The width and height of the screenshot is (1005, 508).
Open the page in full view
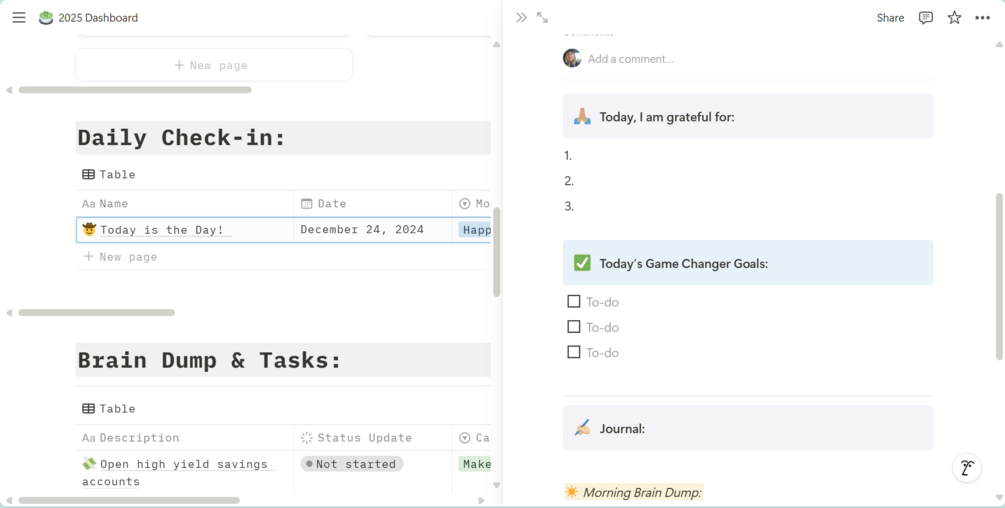(x=542, y=18)
